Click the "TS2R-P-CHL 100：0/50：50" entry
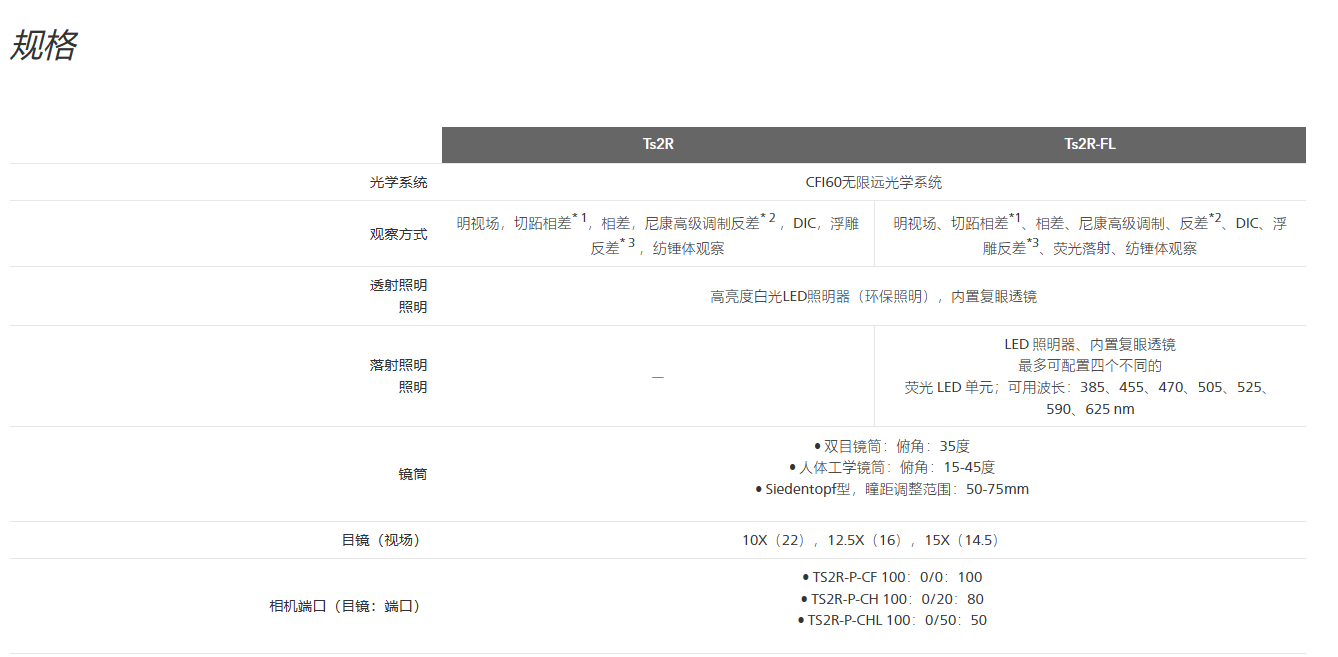The width and height of the screenshot is (1338, 657). (892, 620)
